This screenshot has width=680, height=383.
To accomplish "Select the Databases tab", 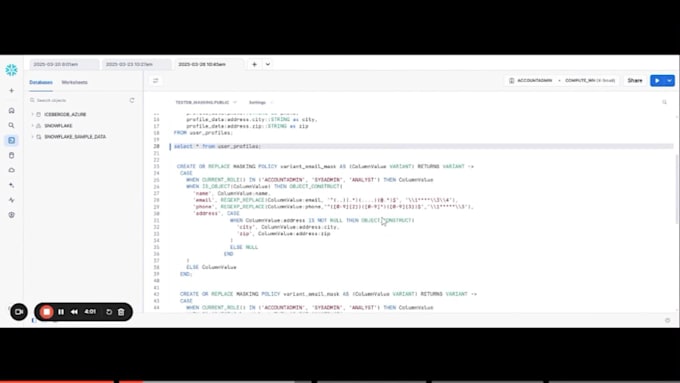I will click(x=41, y=82).
